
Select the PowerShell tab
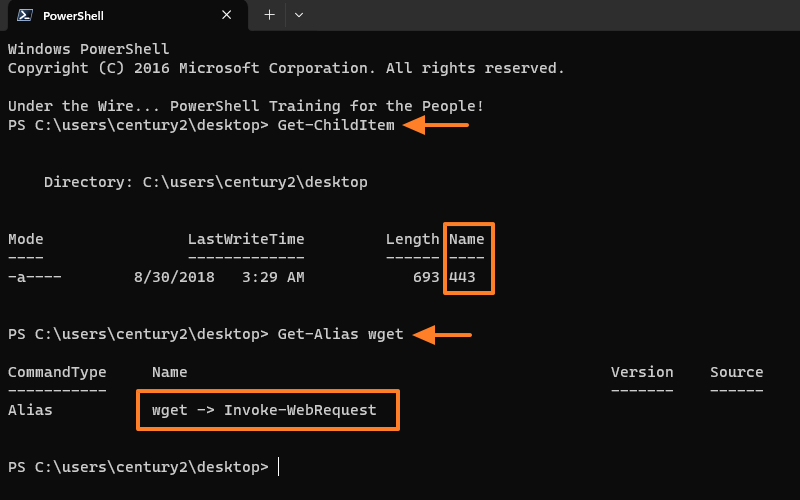coord(120,16)
